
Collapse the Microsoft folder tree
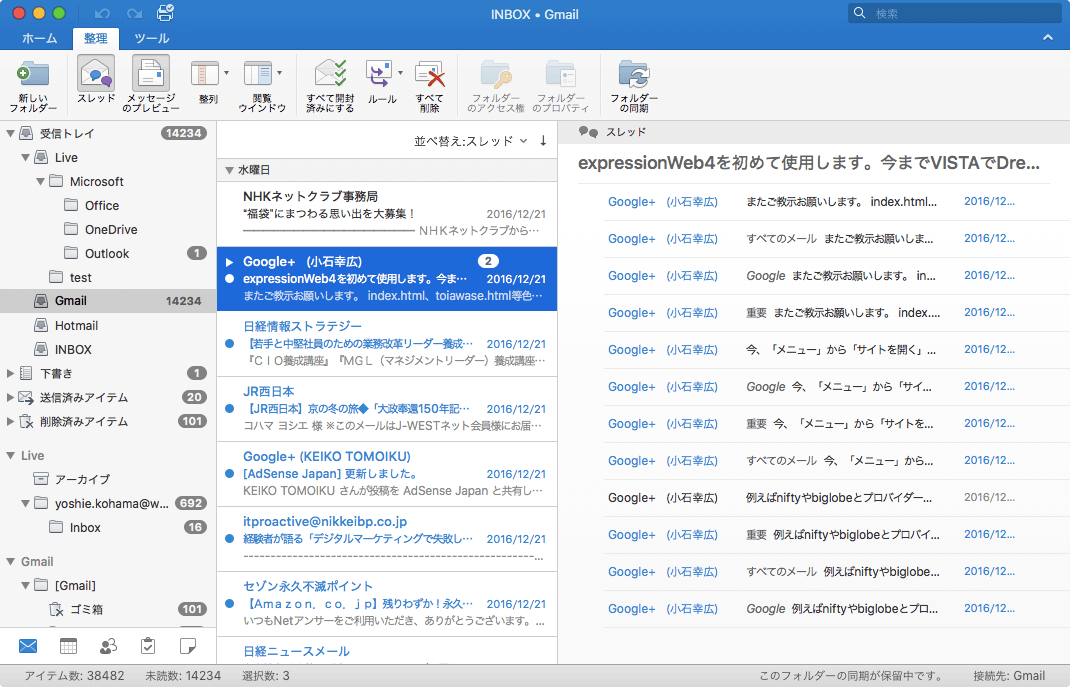tap(40, 182)
